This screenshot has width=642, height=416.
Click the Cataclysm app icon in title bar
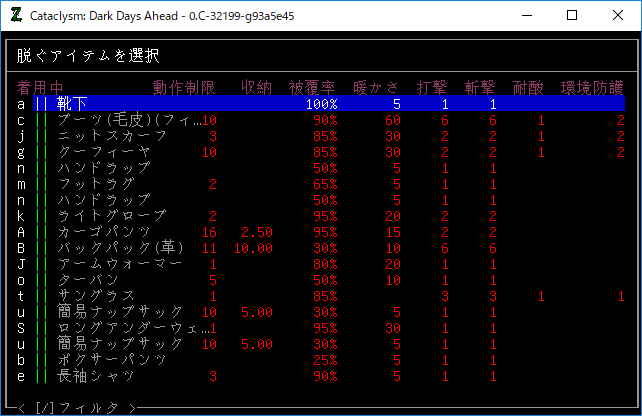point(16,16)
